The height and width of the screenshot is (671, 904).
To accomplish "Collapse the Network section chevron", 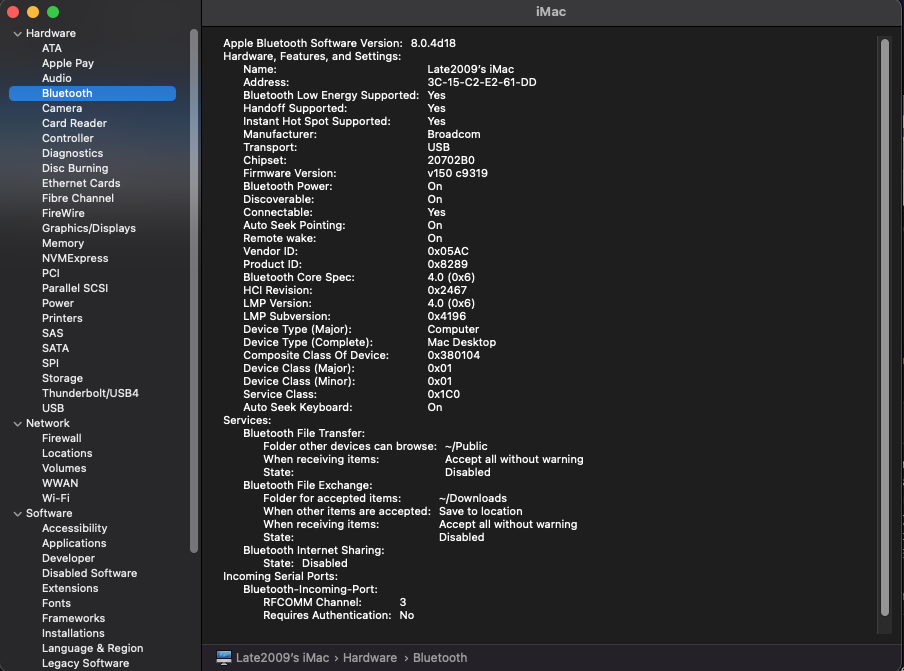I will (x=17, y=424).
